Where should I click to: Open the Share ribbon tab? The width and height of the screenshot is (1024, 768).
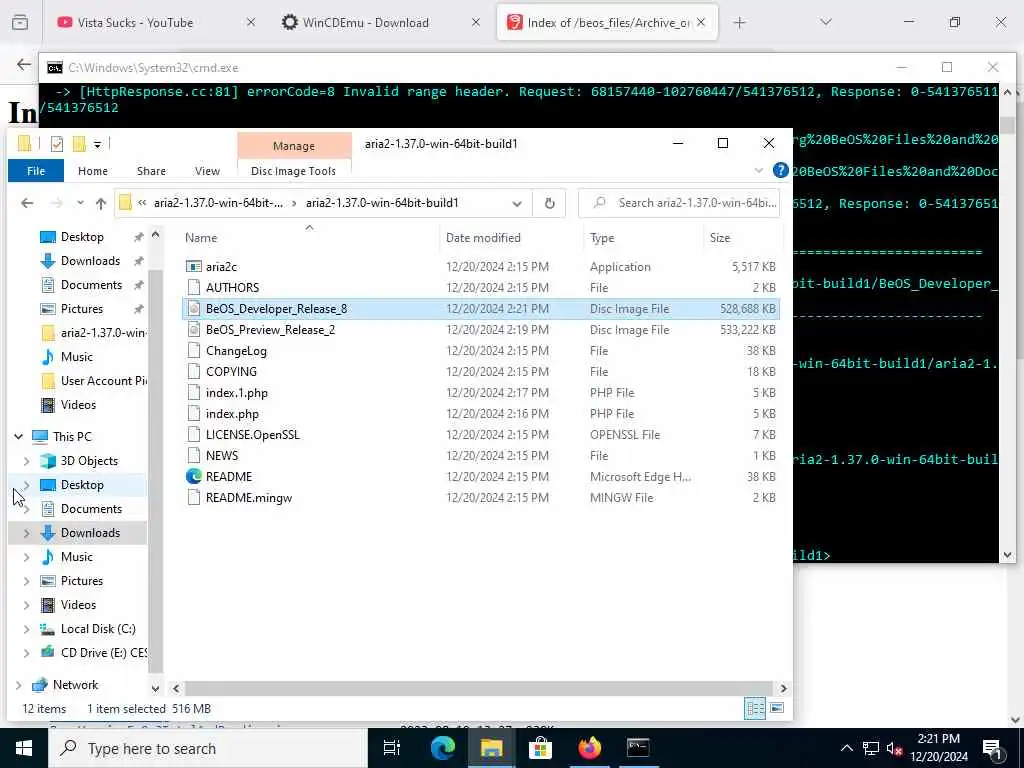coord(151,171)
